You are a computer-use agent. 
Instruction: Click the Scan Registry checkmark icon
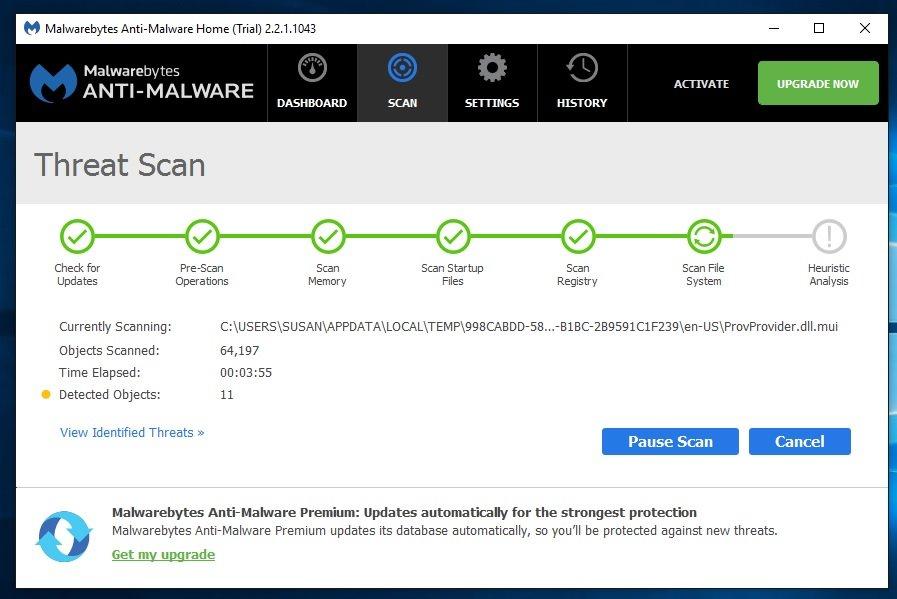[x=577, y=238]
